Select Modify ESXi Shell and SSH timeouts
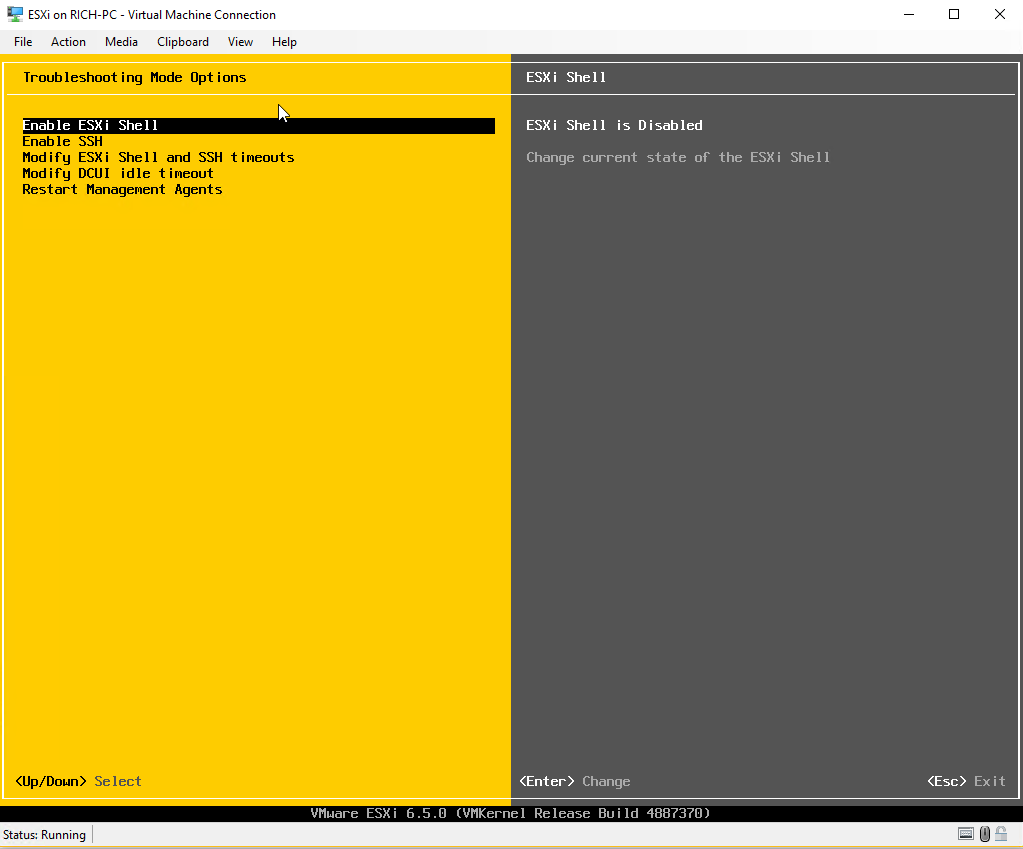1023x849 pixels. click(158, 157)
